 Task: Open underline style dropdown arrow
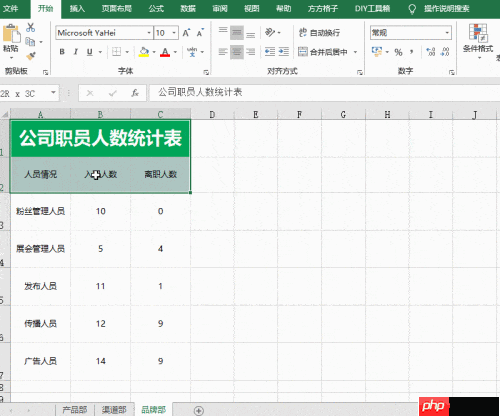click(100, 52)
